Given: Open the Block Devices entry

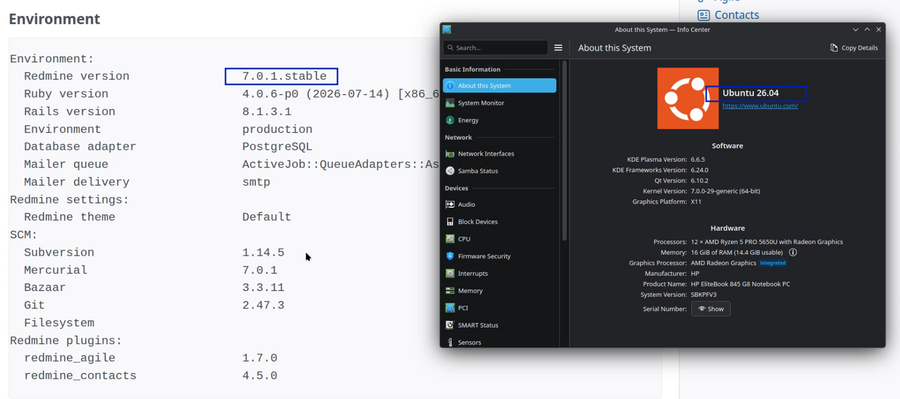Looking at the screenshot, I should 499,222.
